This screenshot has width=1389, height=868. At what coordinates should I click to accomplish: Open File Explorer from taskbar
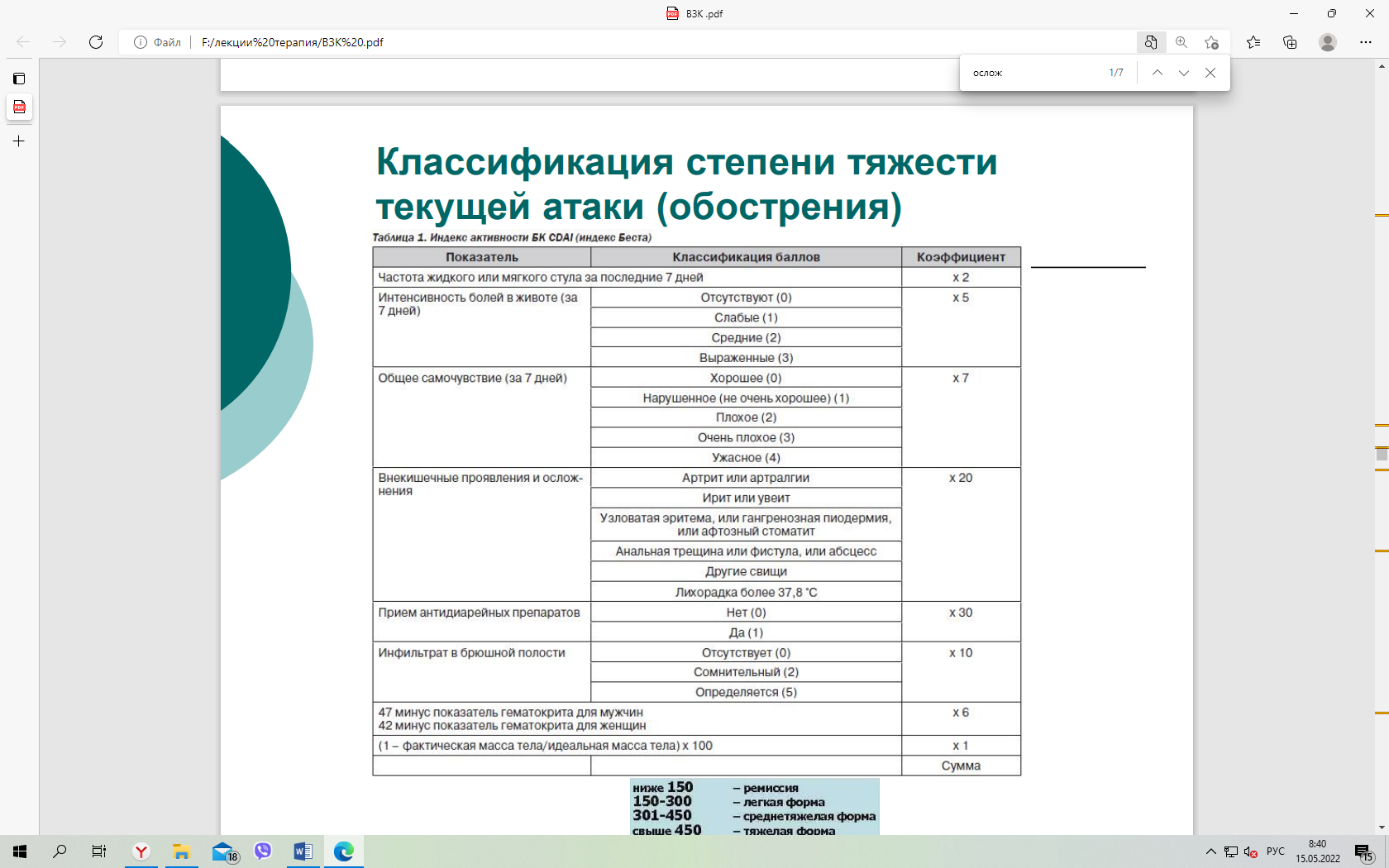(182, 851)
